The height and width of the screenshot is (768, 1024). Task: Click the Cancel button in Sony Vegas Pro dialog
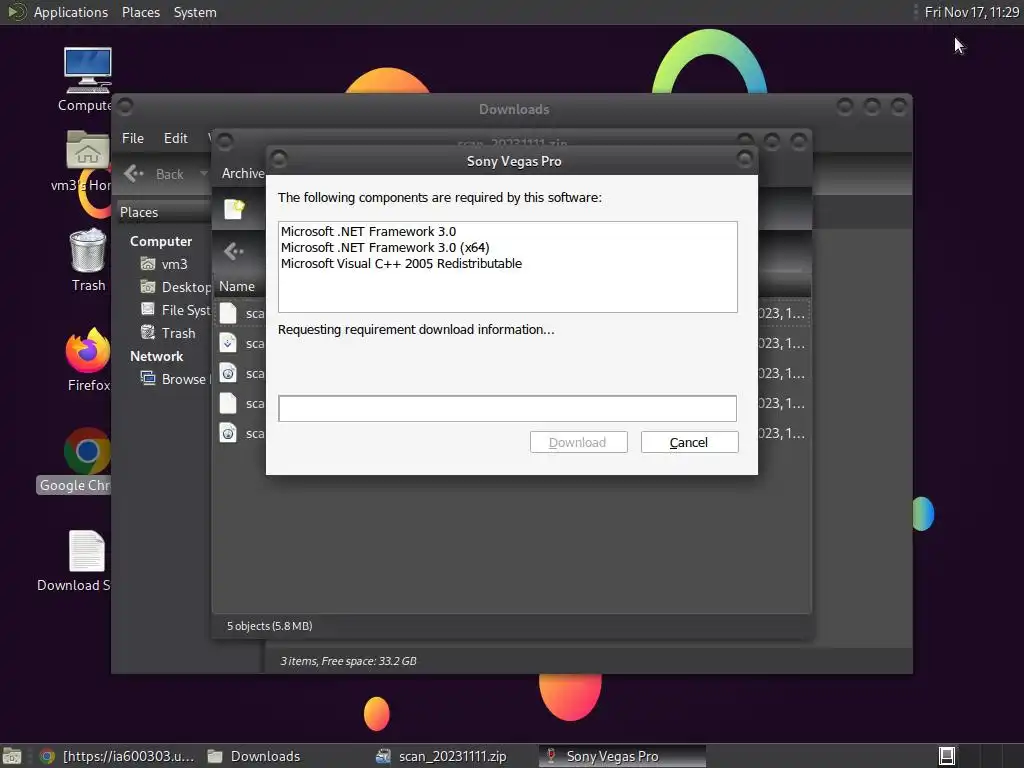pos(689,442)
